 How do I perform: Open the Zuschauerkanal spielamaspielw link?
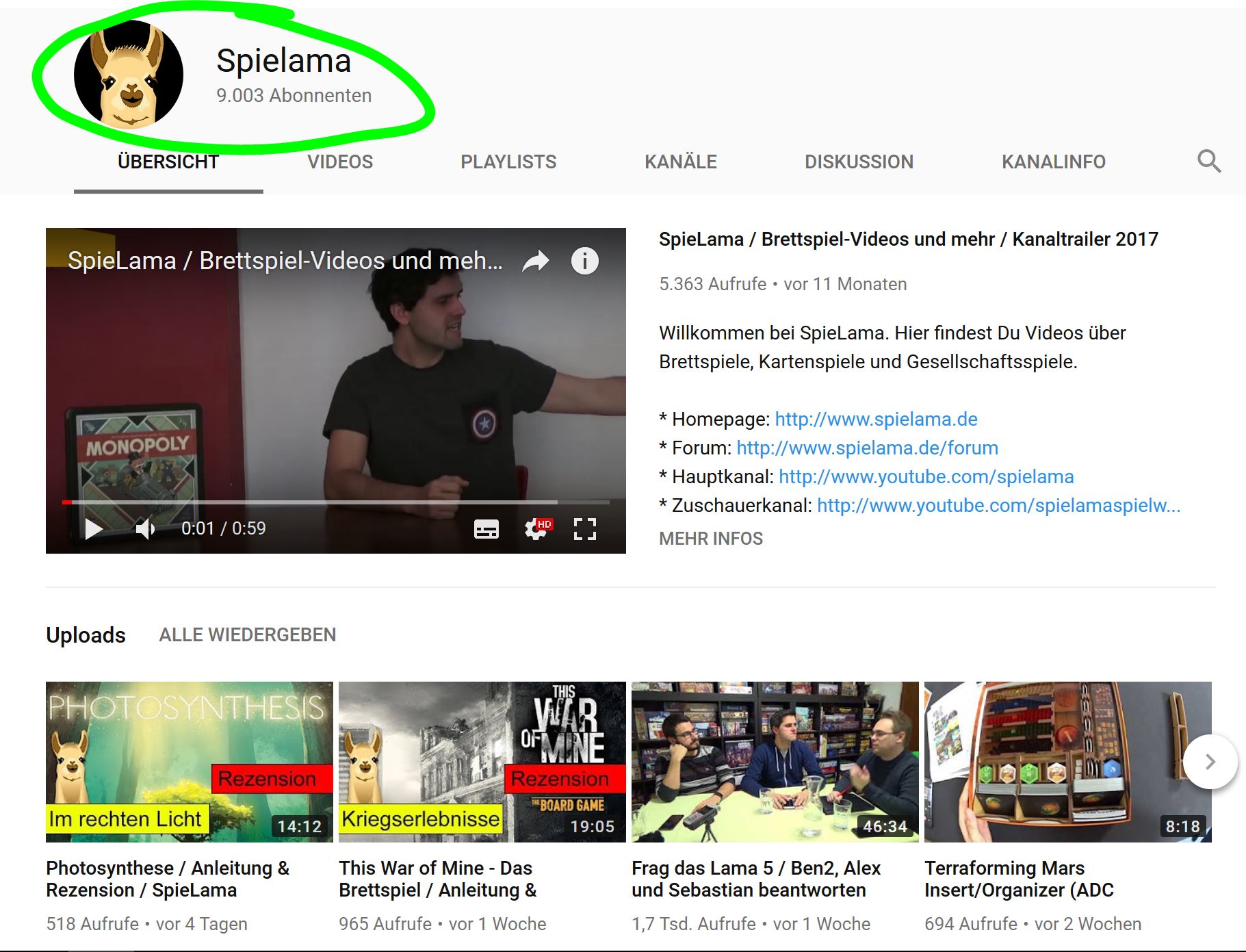pos(999,505)
